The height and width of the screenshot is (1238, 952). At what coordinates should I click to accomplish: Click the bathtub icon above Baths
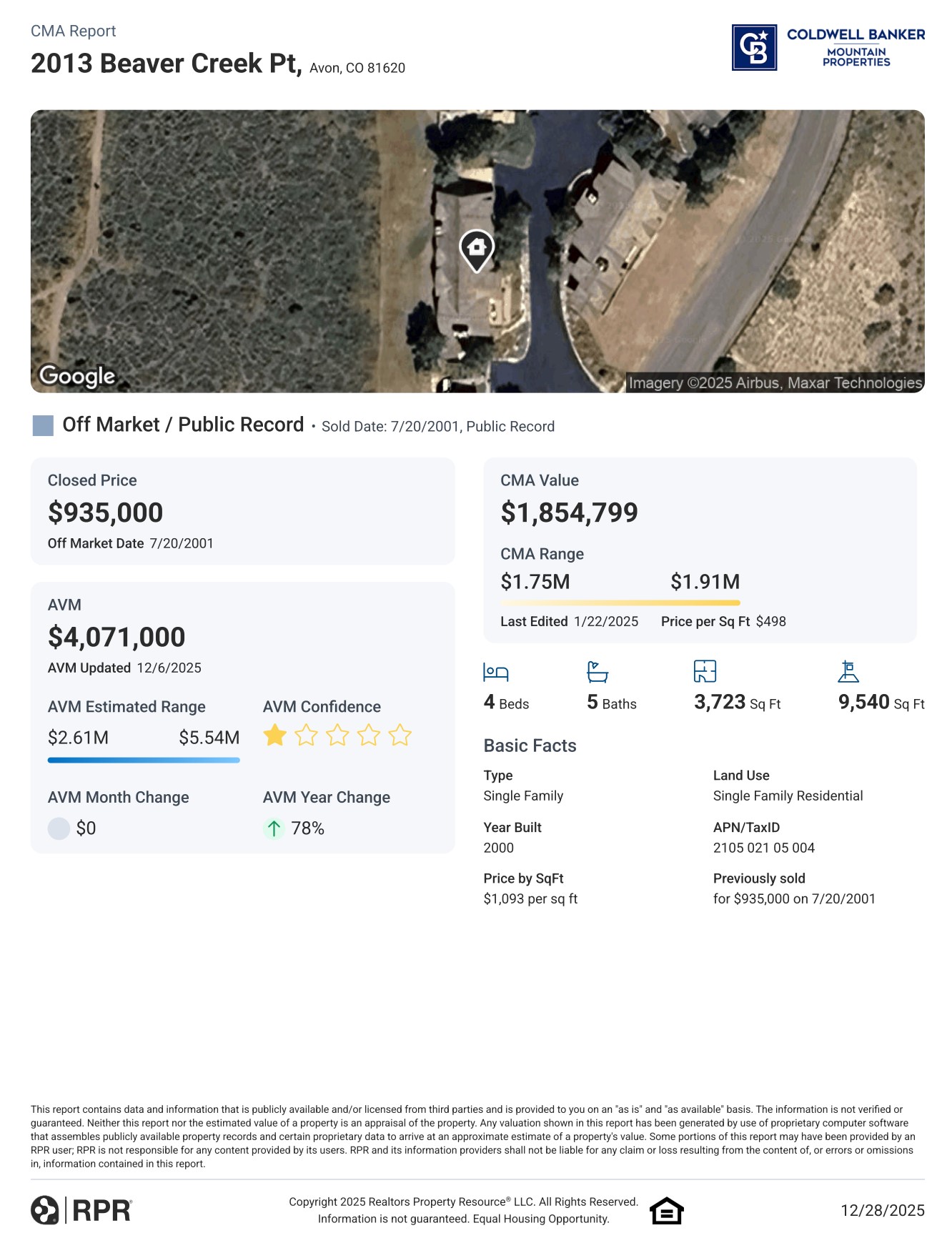tap(598, 672)
